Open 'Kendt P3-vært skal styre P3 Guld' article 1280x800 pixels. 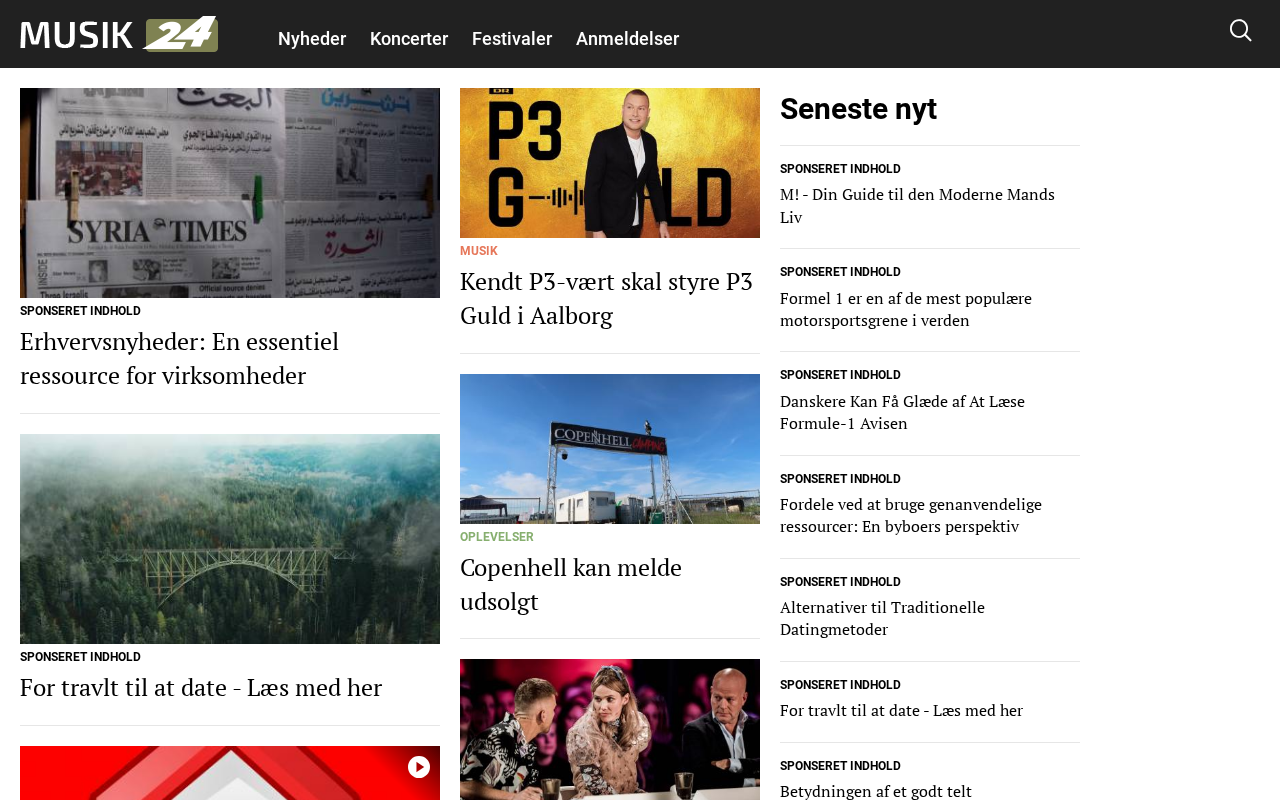coord(607,298)
